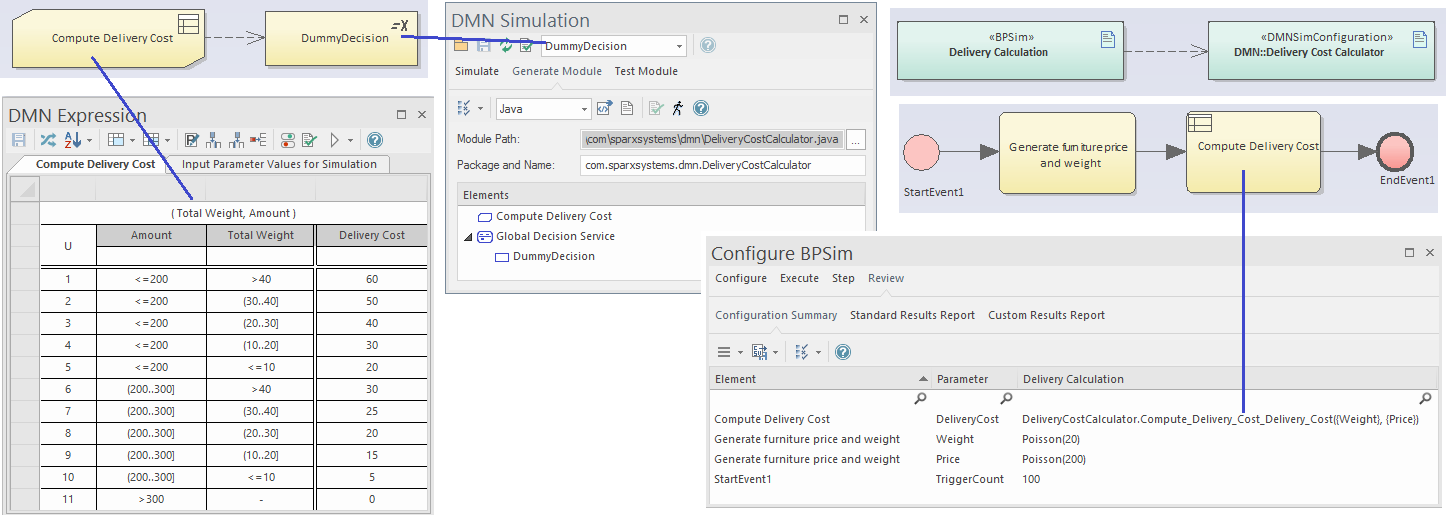This screenshot has width=1452, height=515.
Task: Open the A-Z sort dropdown arrow
Action: [x=90, y=140]
